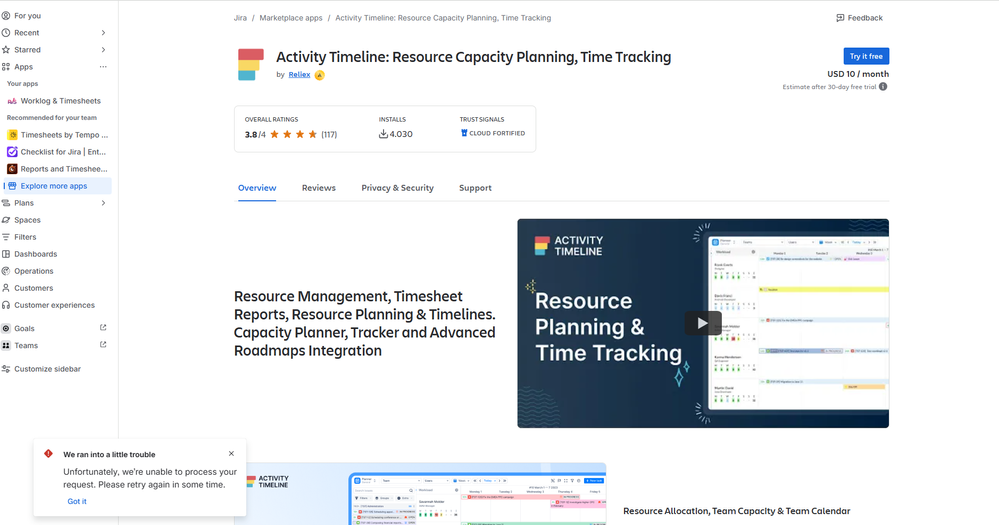The image size is (999, 525).
Task: Click the Try it free button
Action: [x=866, y=56]
